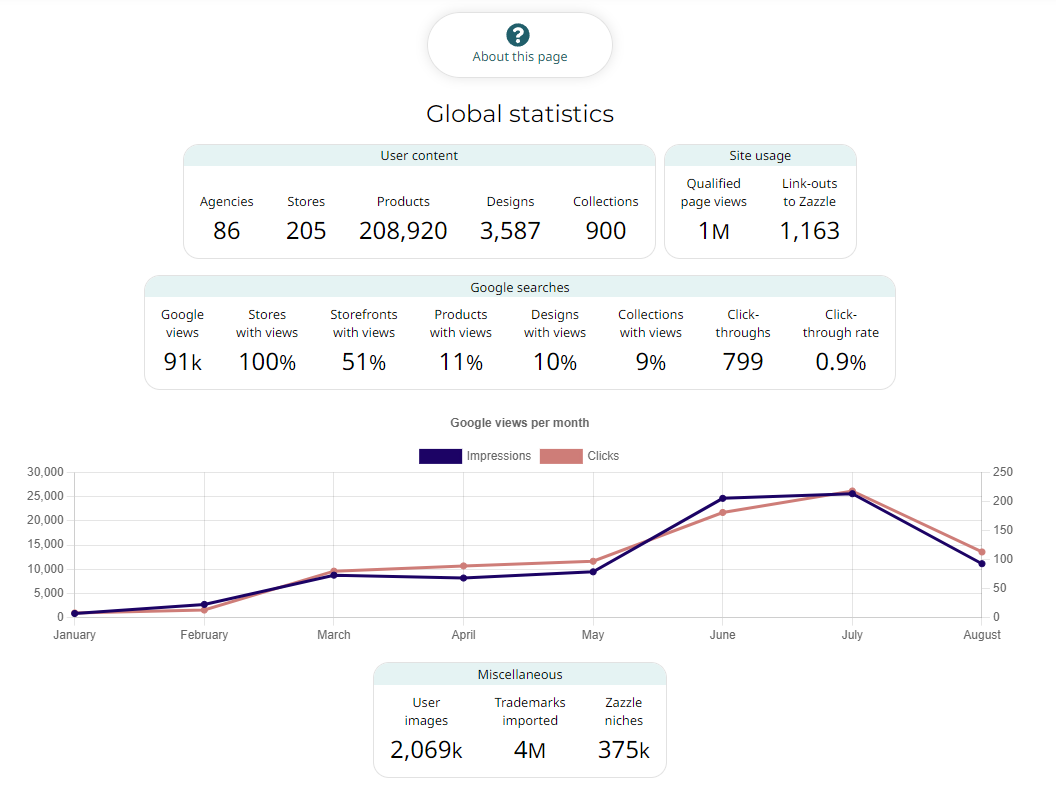This screenshot has height=792, width=1056.
Task: Click the Google searches panel header
Action: tap(520, 288)
